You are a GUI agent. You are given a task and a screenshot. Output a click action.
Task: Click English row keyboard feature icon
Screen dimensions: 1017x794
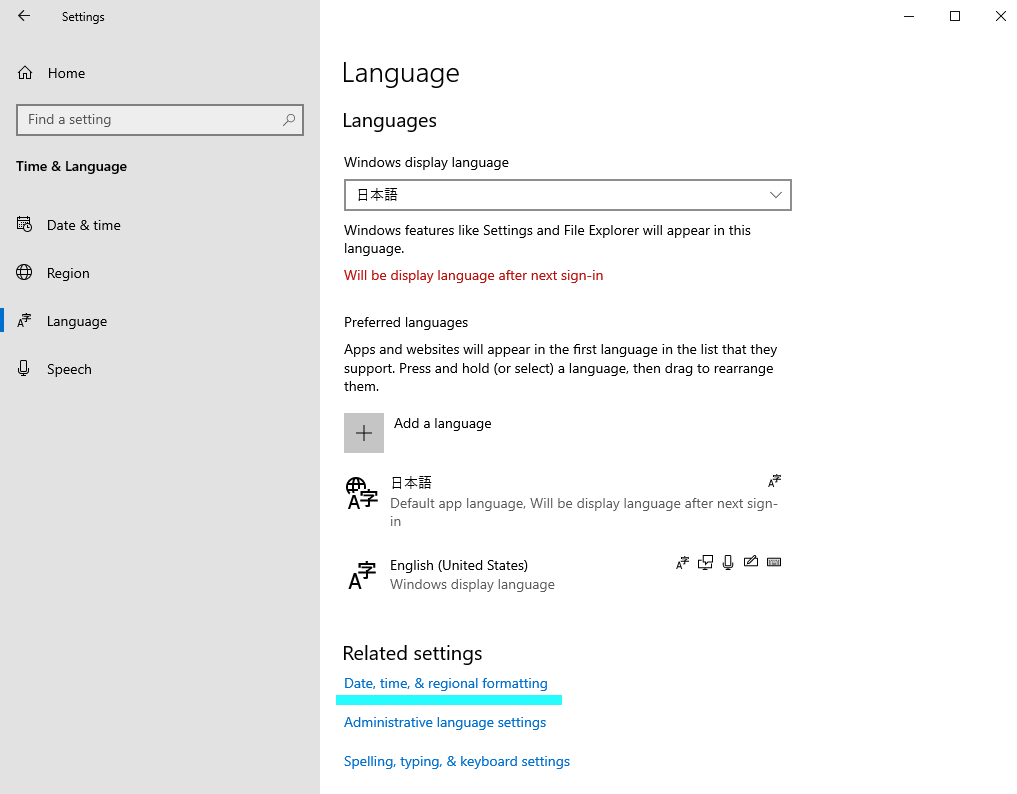tap(774, 562)
